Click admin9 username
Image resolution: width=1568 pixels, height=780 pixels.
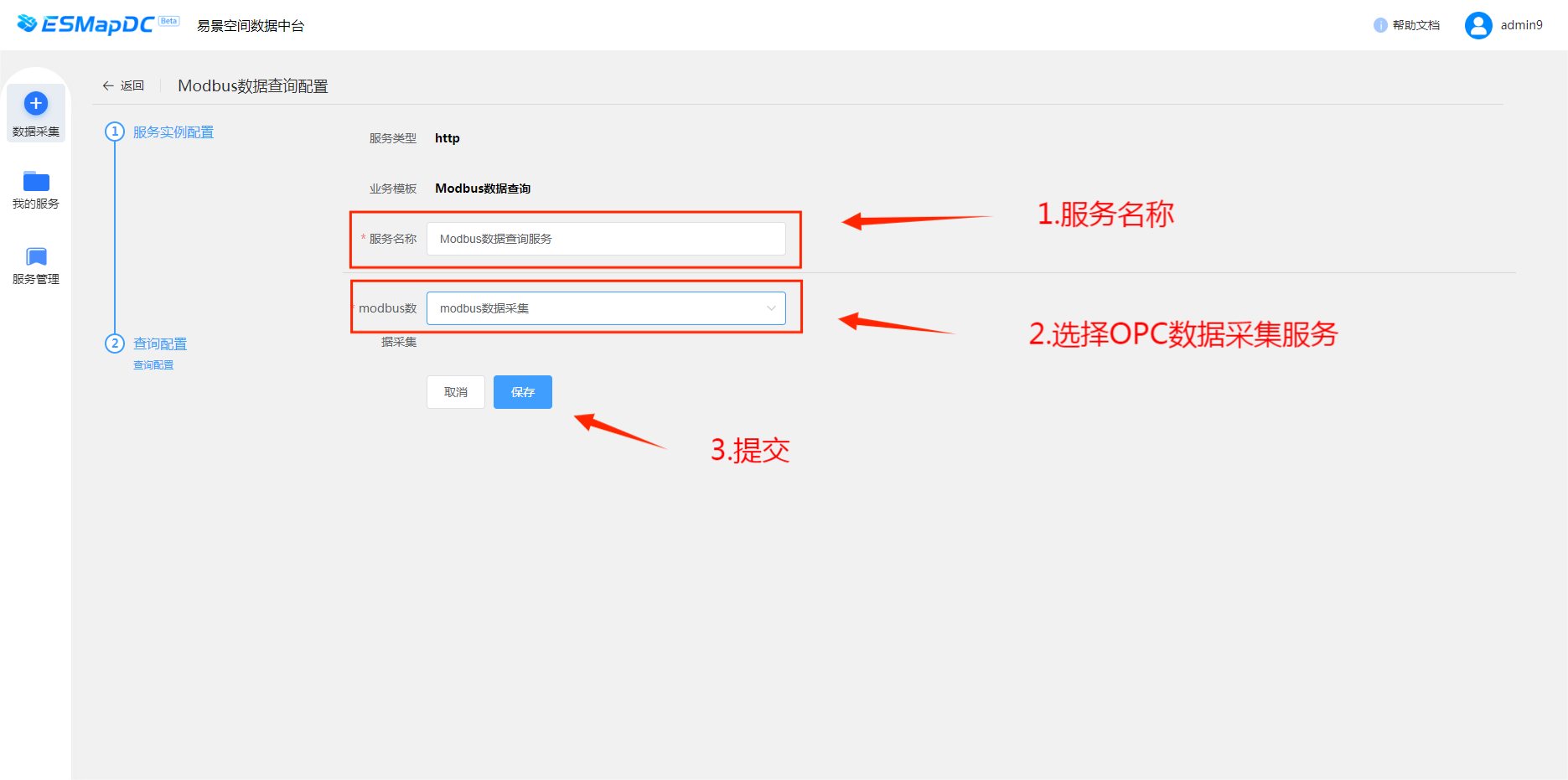tap(1522, 25)
